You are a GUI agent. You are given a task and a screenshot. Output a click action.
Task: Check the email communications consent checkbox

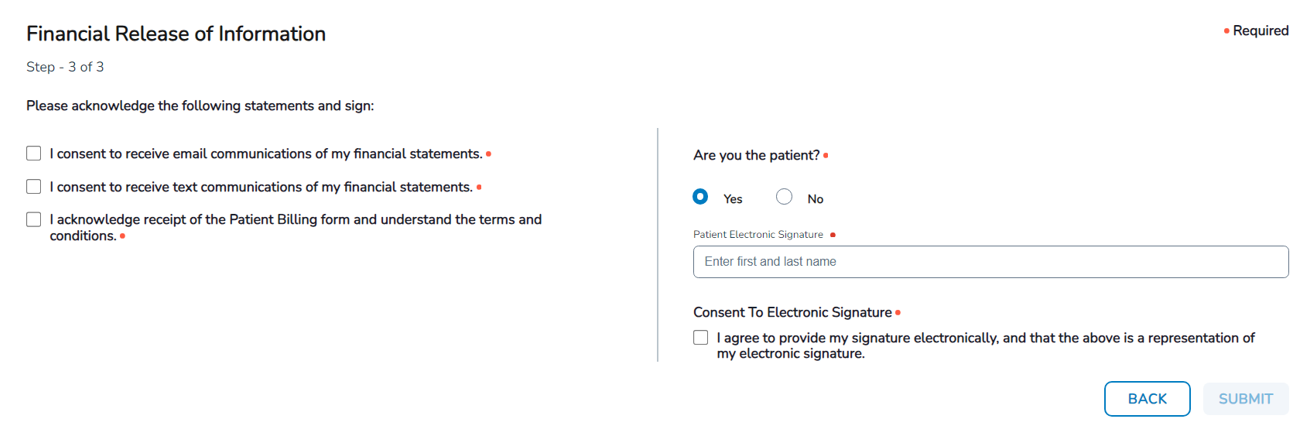pos(34,154)
